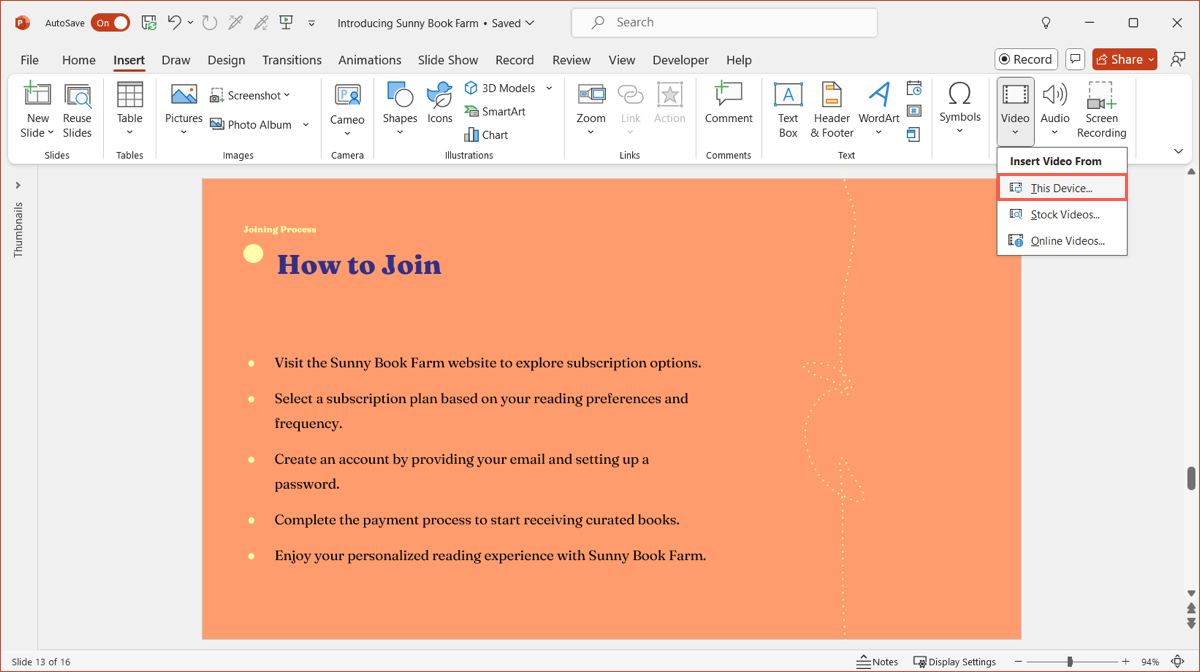This screenshot has height=672, width=1200.
Task: Click the zoom slider handle
Action: tap(1070, 662)
